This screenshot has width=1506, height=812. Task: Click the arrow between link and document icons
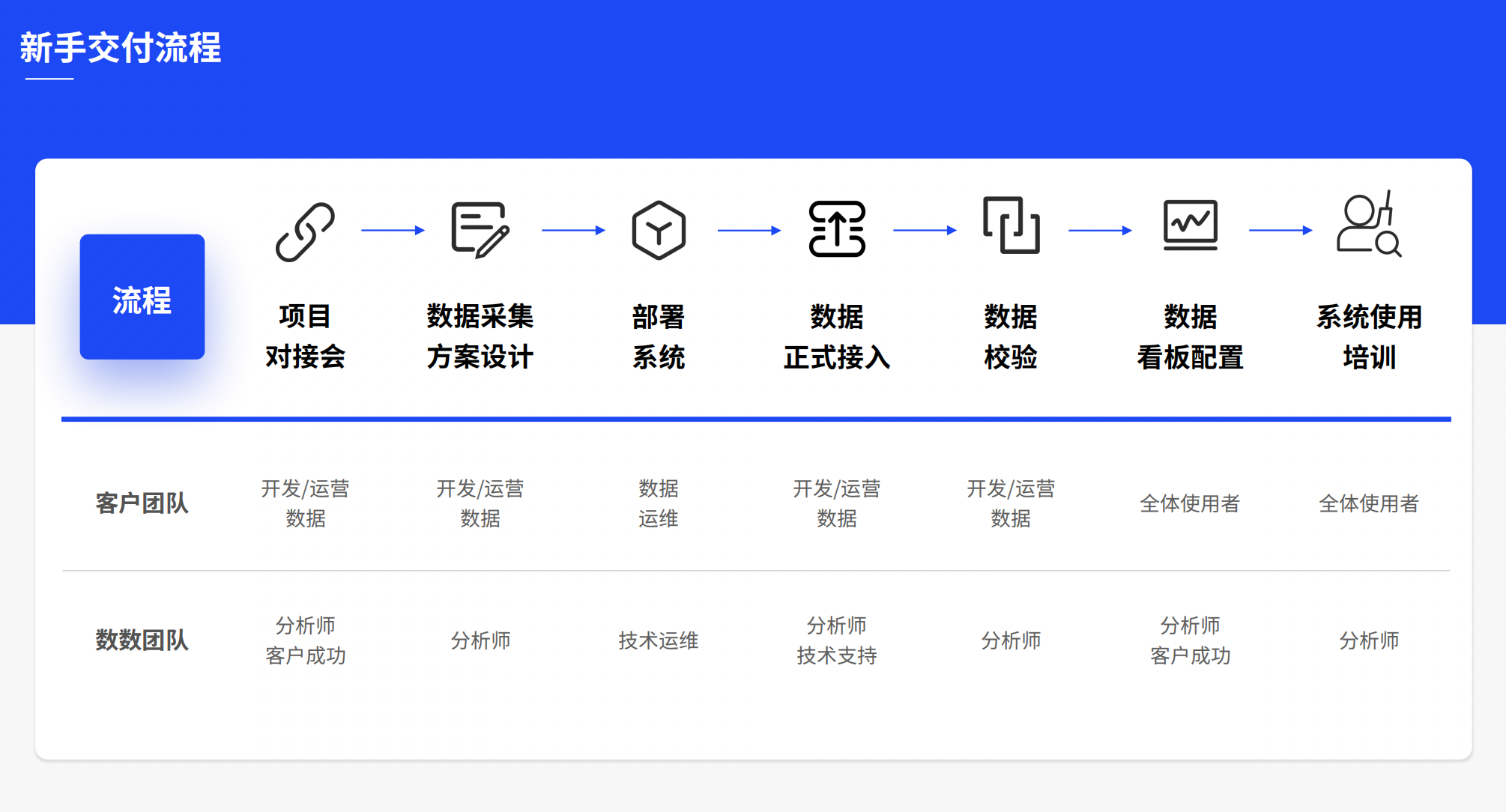click(393, 231)
